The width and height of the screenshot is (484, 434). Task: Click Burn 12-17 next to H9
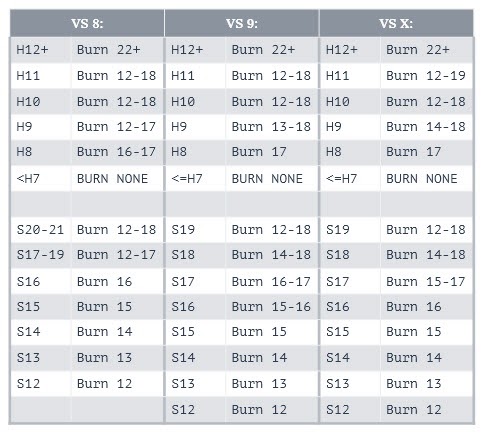tap(117, 127)
